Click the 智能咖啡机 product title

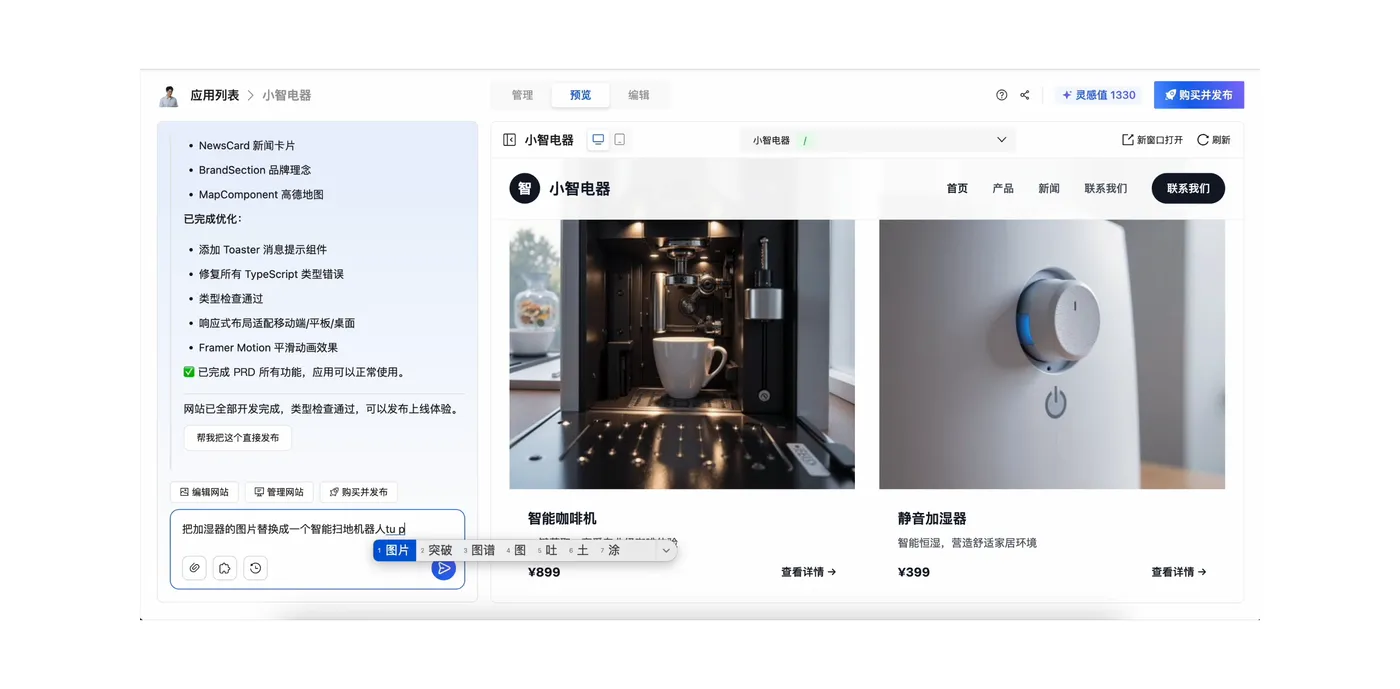(562, 518)
